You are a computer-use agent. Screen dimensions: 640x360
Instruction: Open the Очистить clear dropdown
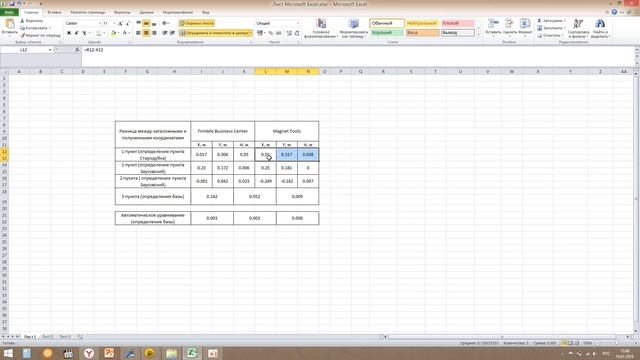[x=550, y=35]
